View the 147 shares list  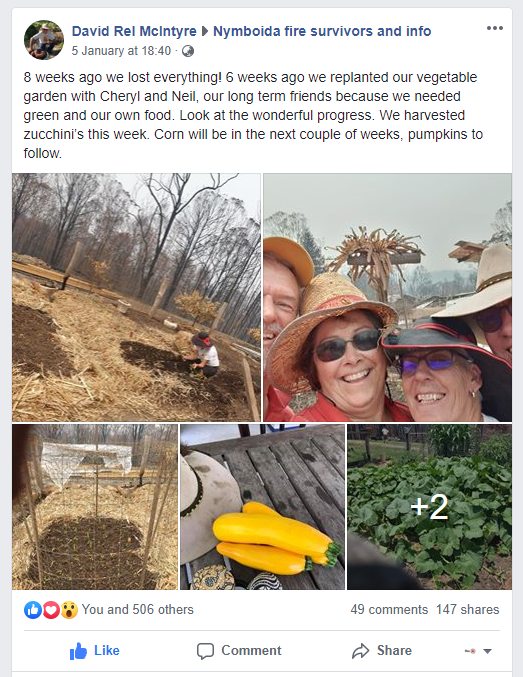(467, 610)
